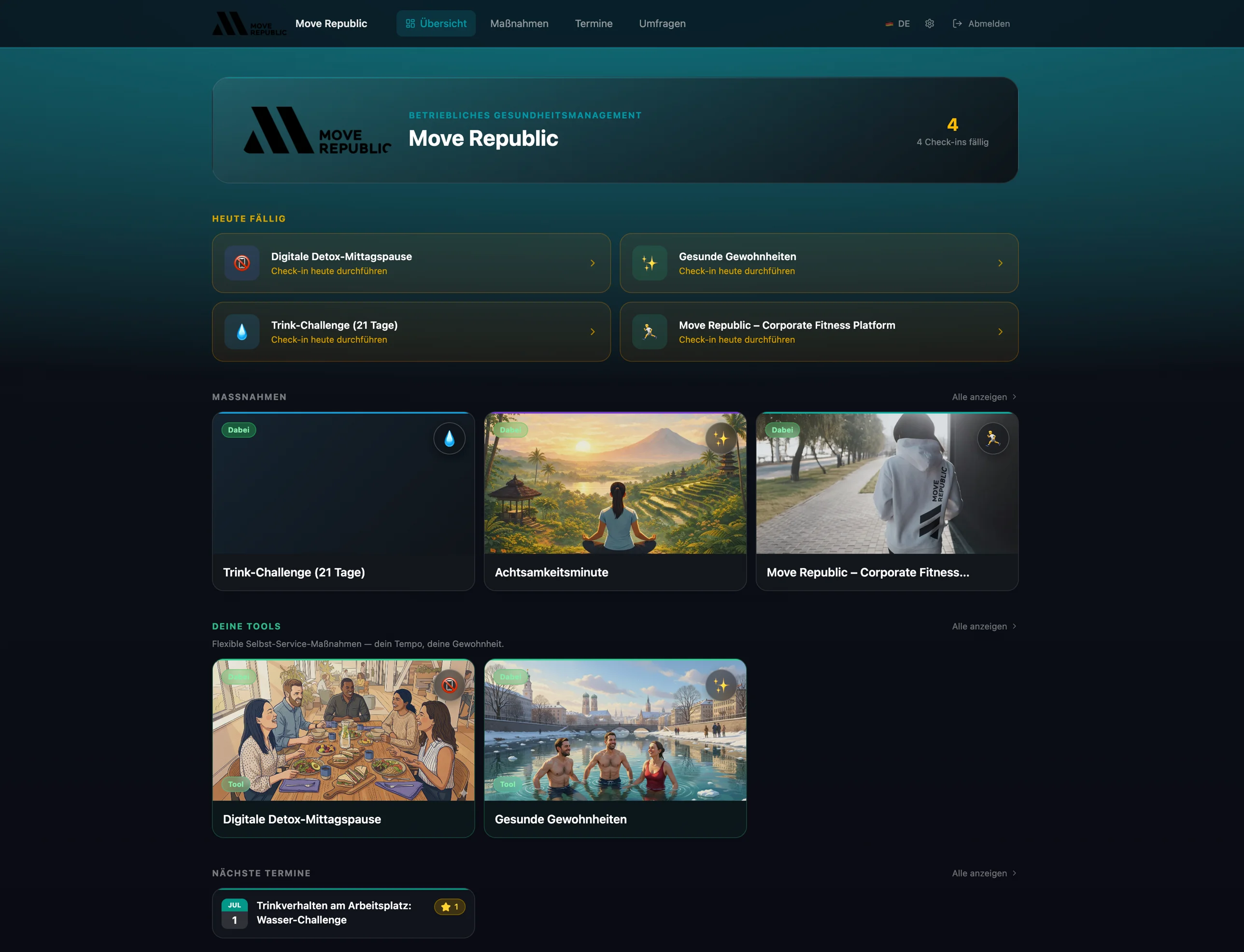Open the Maßnahmen tab
The width and height of the screenshot is (1244, 952).
pyautogui.click(x=519, y=23)
